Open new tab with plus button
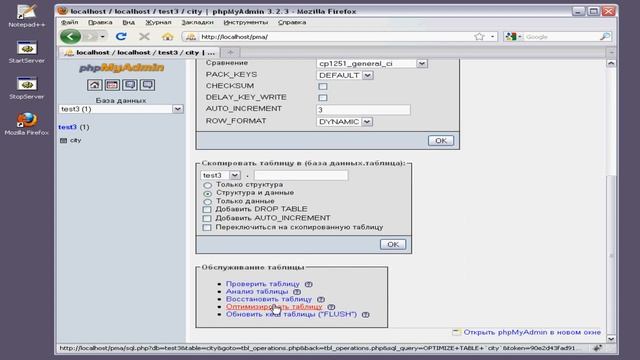 pyautogui.click(x=230, y=53)
